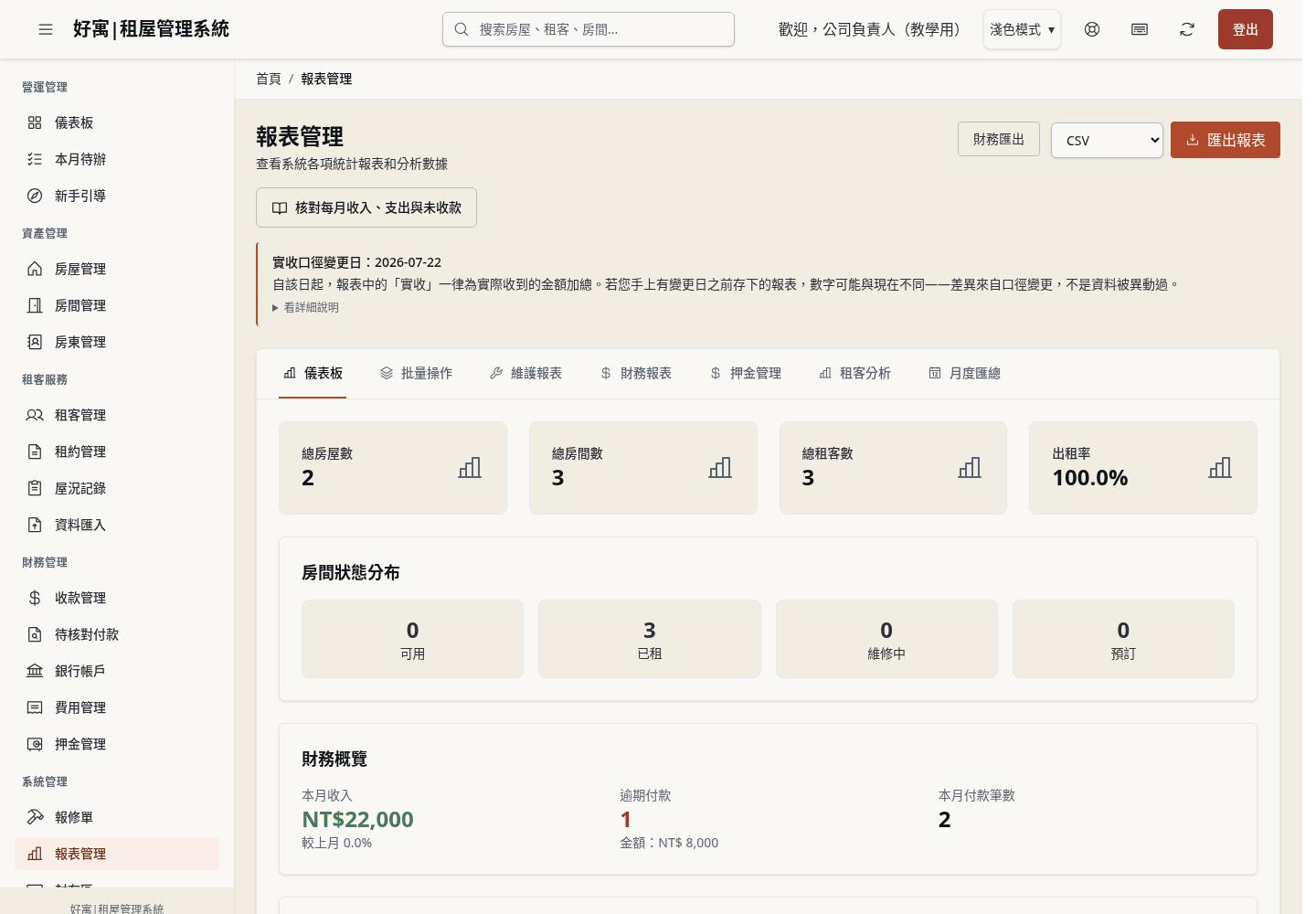Open 待核對付款 in sidebar
This screenshot has height=914, width=1316.
117,634
